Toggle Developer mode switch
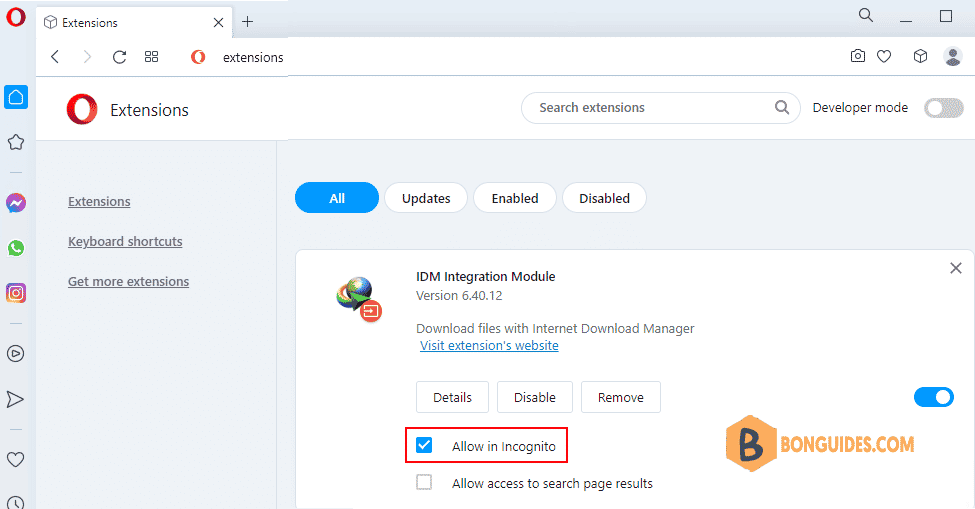Image resolution: width=975 pixels, height=509 pixels. click(943, 108)
